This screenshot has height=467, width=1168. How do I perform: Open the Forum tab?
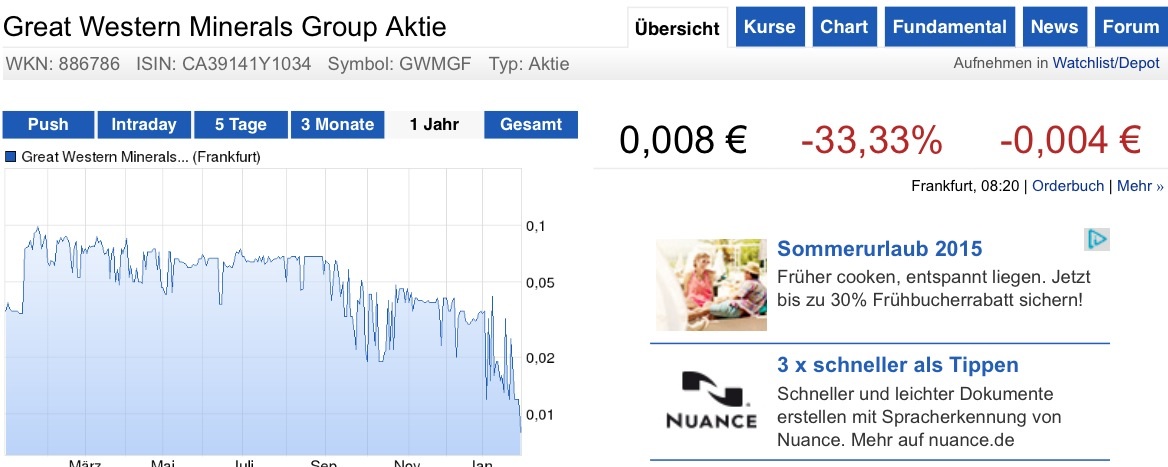coord(1130,27)
